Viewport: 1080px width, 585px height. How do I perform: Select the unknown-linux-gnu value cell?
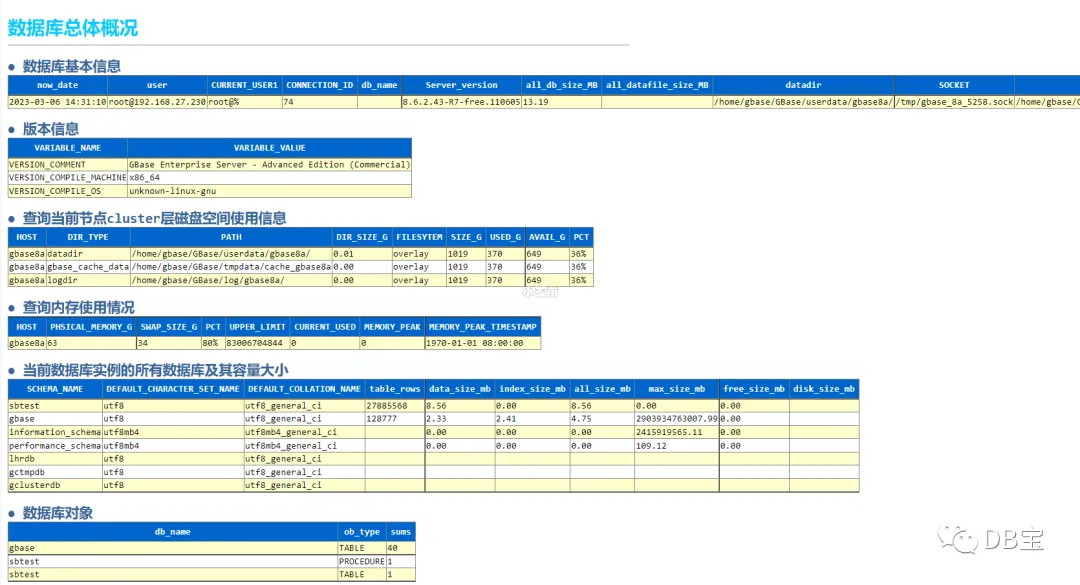click(269, 191)
